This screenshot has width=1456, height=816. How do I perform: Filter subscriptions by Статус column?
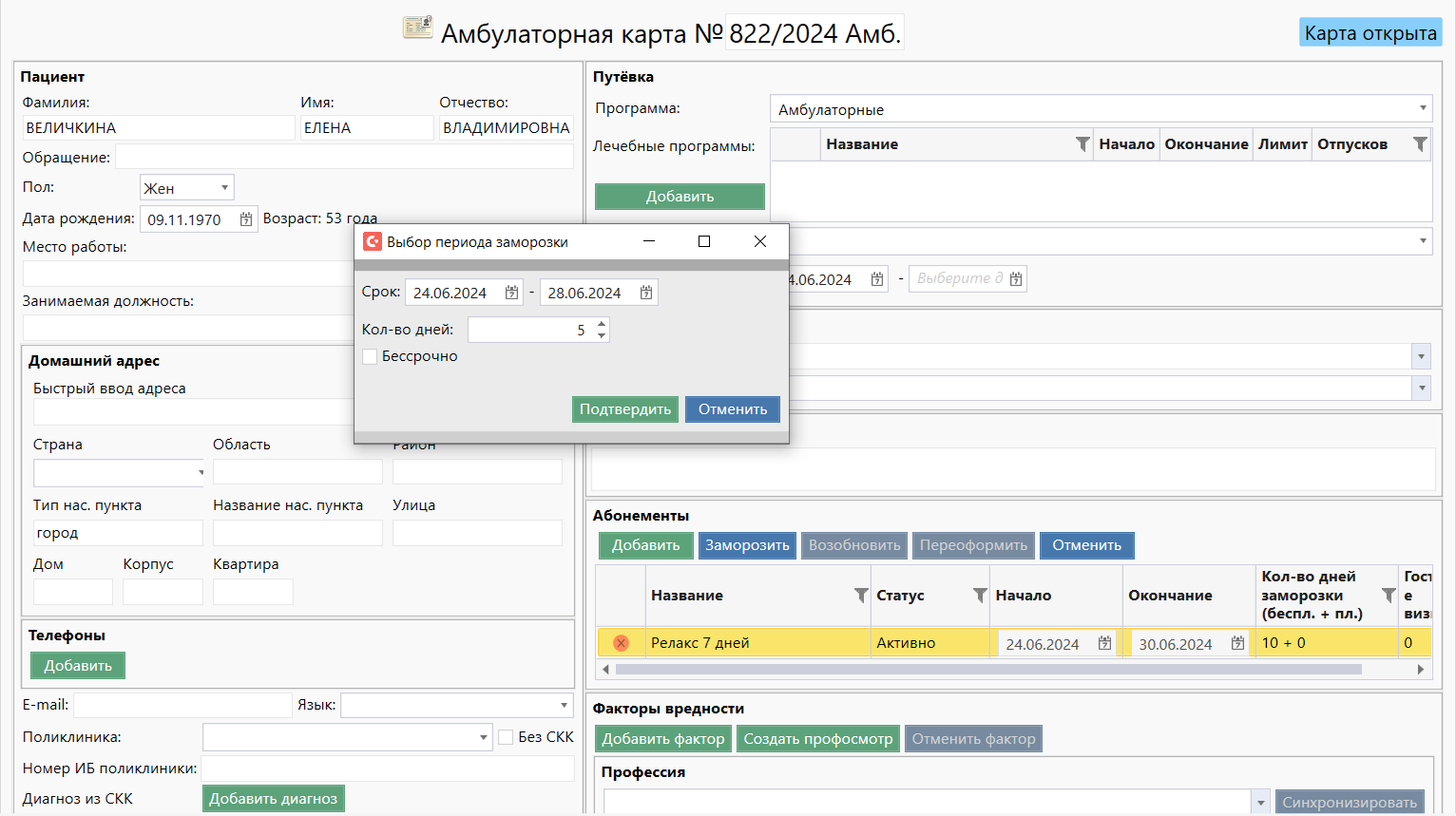(979, 596)
